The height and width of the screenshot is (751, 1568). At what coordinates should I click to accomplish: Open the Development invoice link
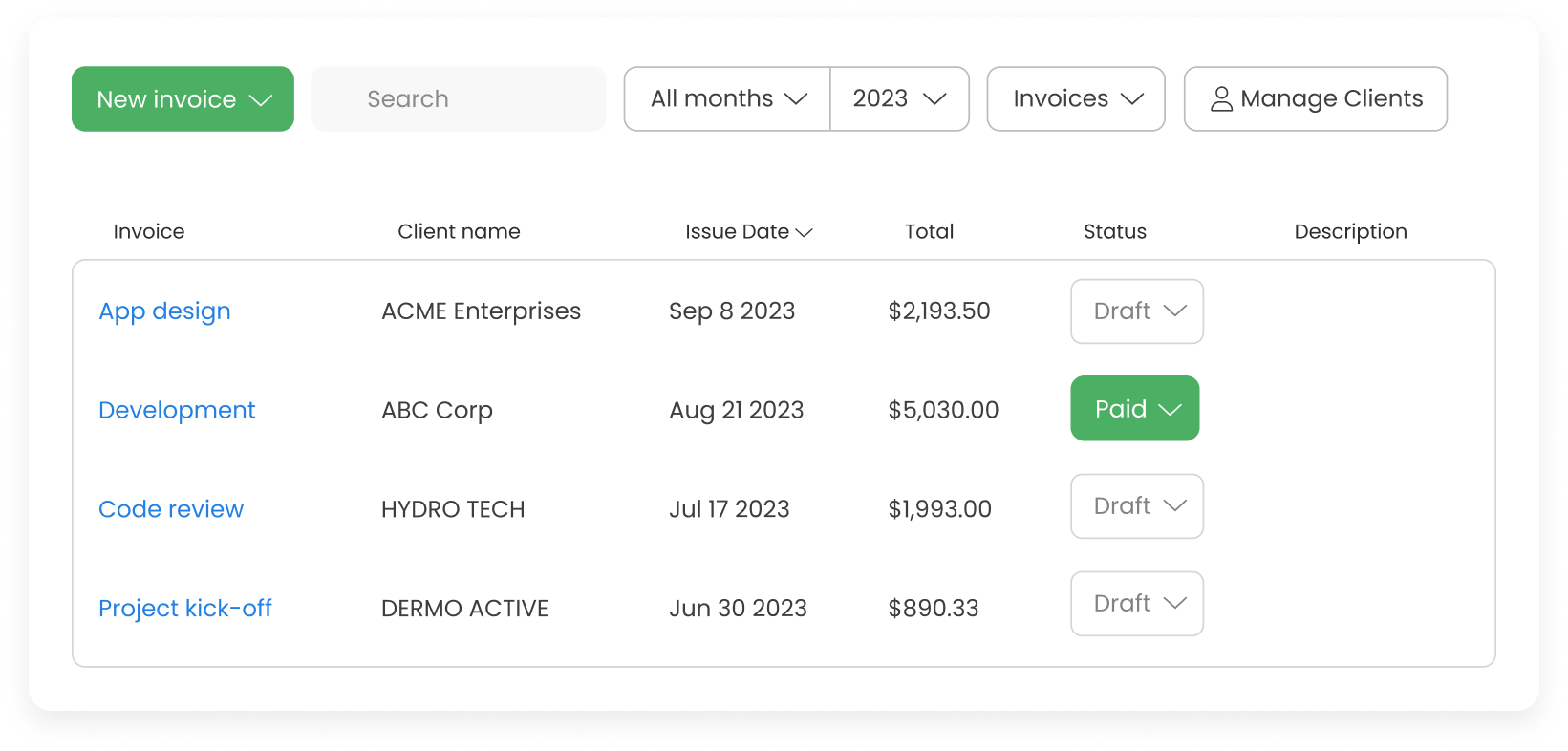177,410
